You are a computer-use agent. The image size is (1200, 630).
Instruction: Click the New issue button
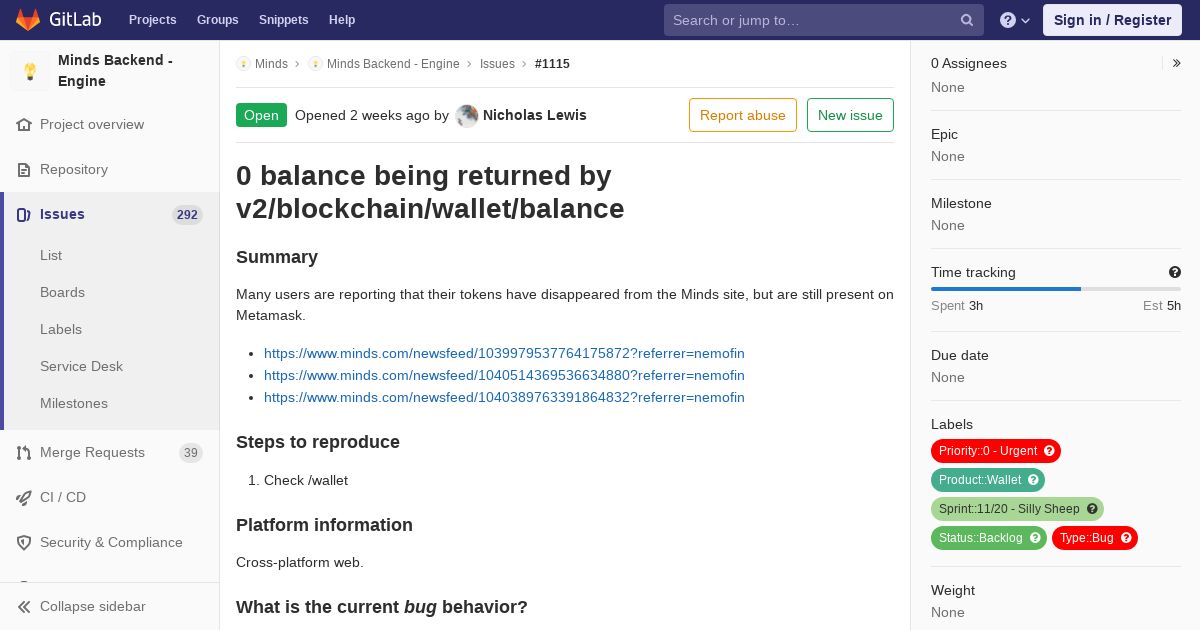pos(850,115)
